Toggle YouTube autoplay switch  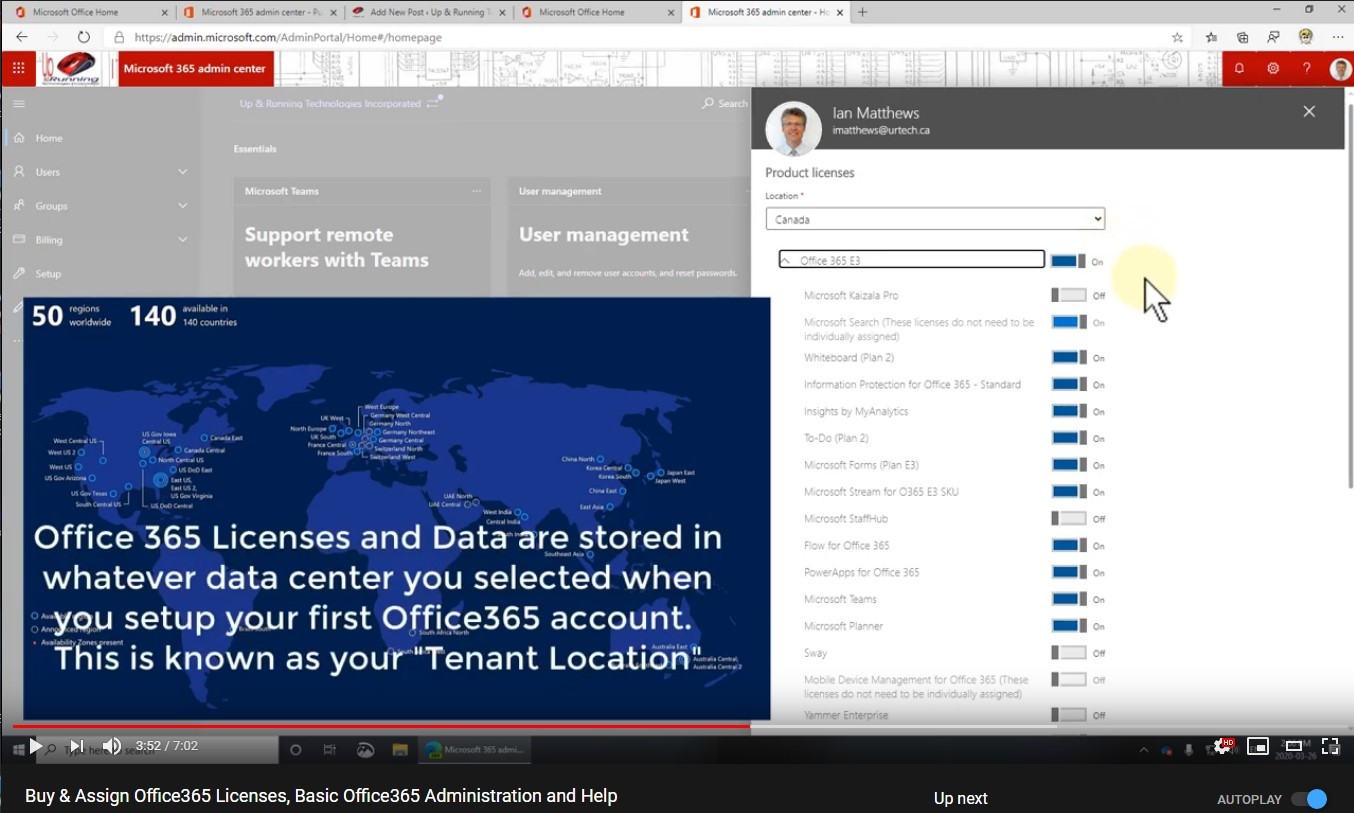[x=1308, y=799]
